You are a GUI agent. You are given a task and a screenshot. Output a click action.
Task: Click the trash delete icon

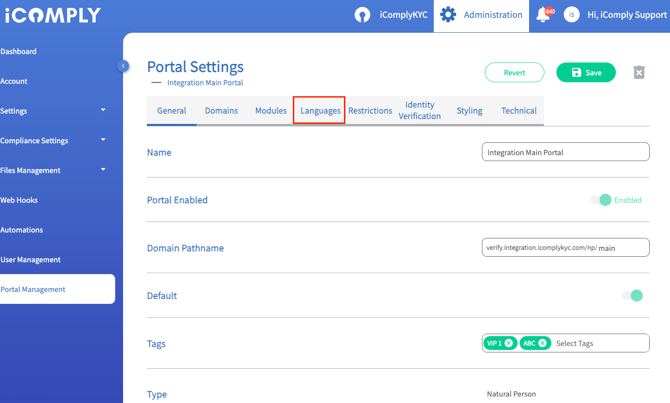tap(639, 72)
